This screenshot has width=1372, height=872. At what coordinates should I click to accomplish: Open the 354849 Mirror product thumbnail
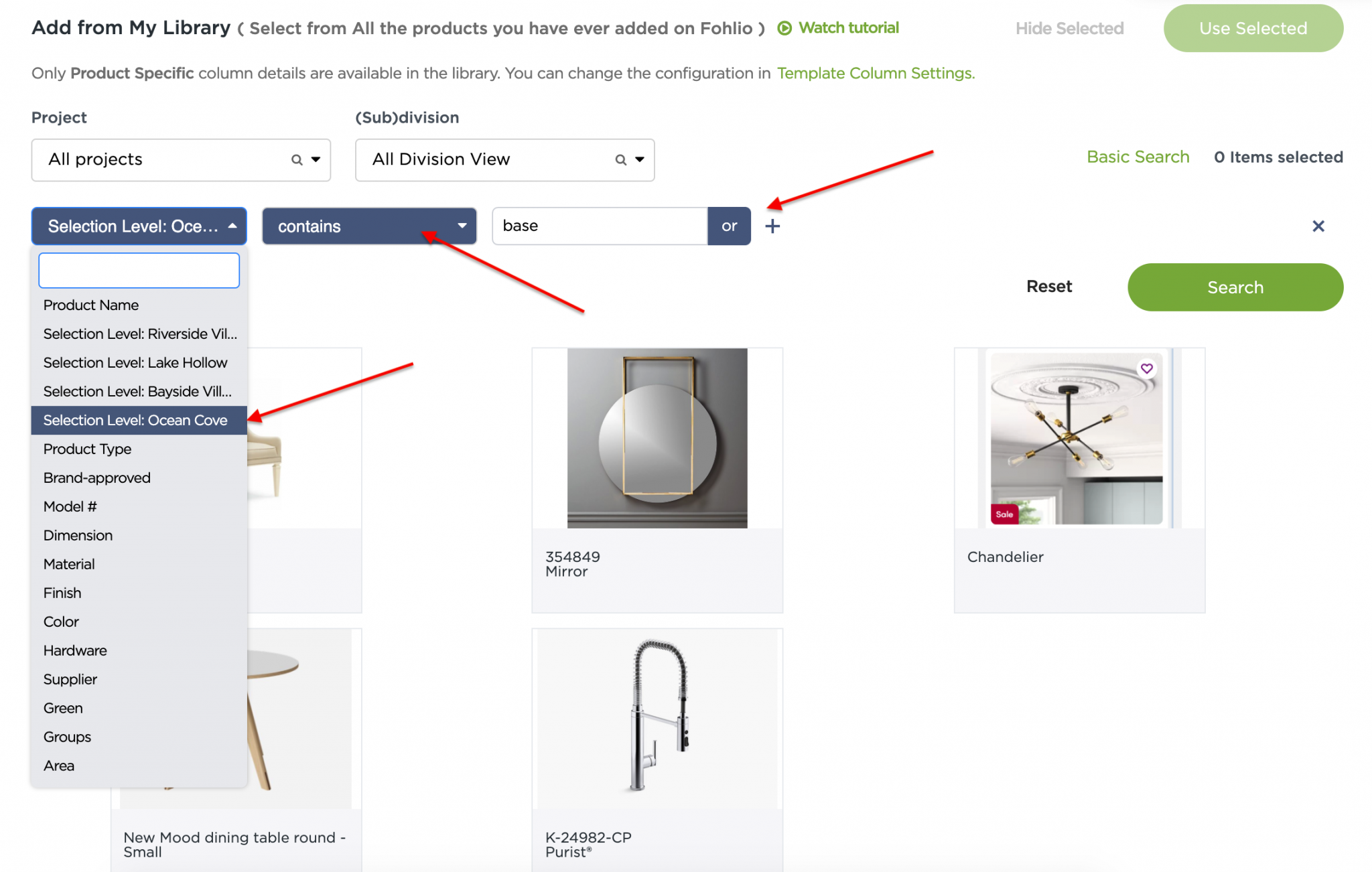657,437
